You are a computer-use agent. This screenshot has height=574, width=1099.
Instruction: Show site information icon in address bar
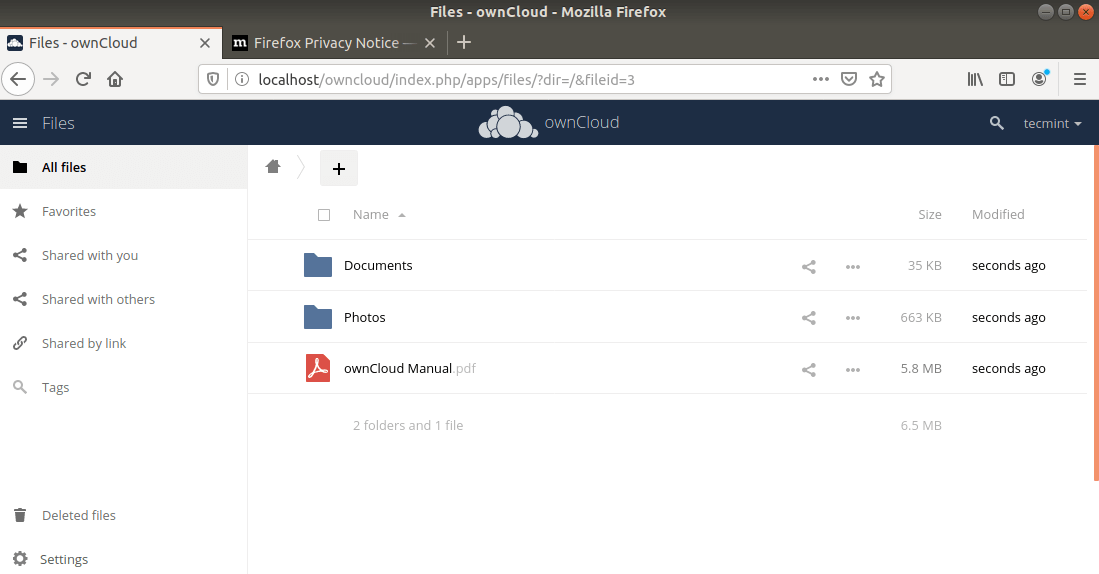point(242,79)
